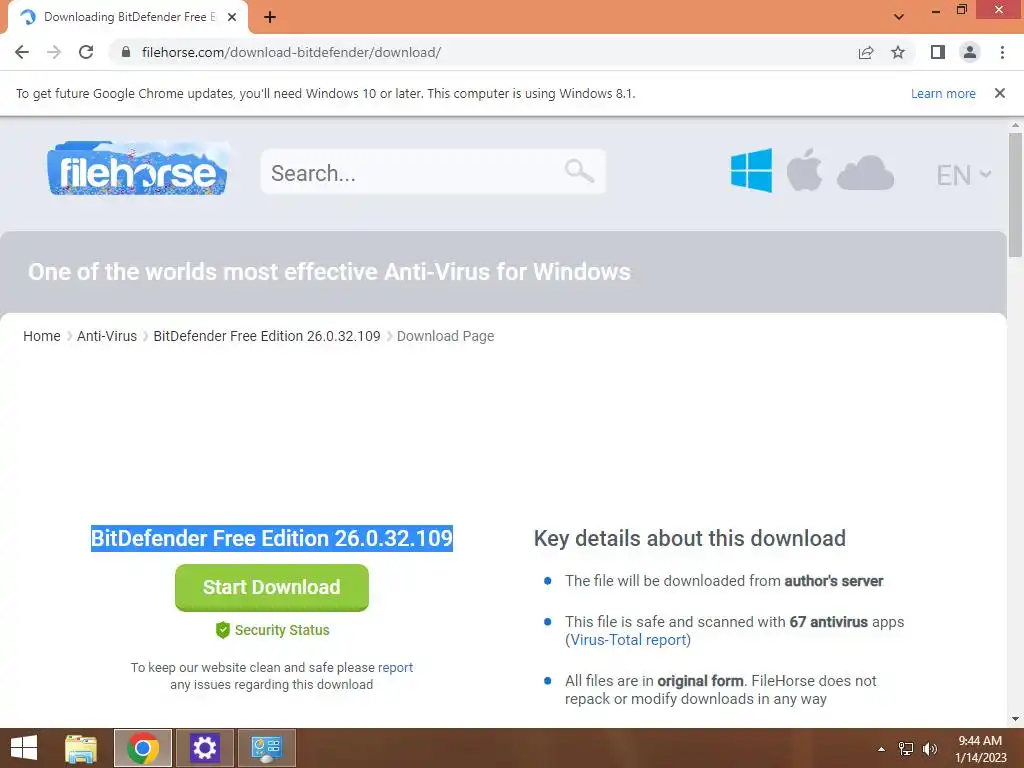
Task: Click the Download Page breadcrumb text
Action: coord(445,336)
